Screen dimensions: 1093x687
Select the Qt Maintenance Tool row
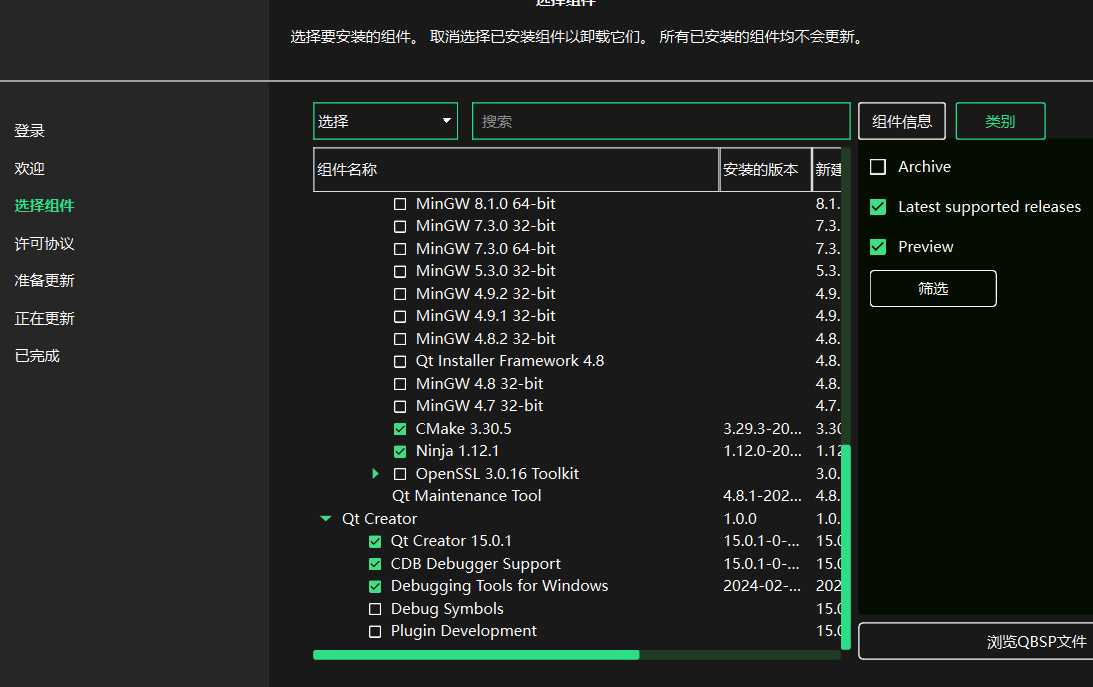tap(466, 496)
